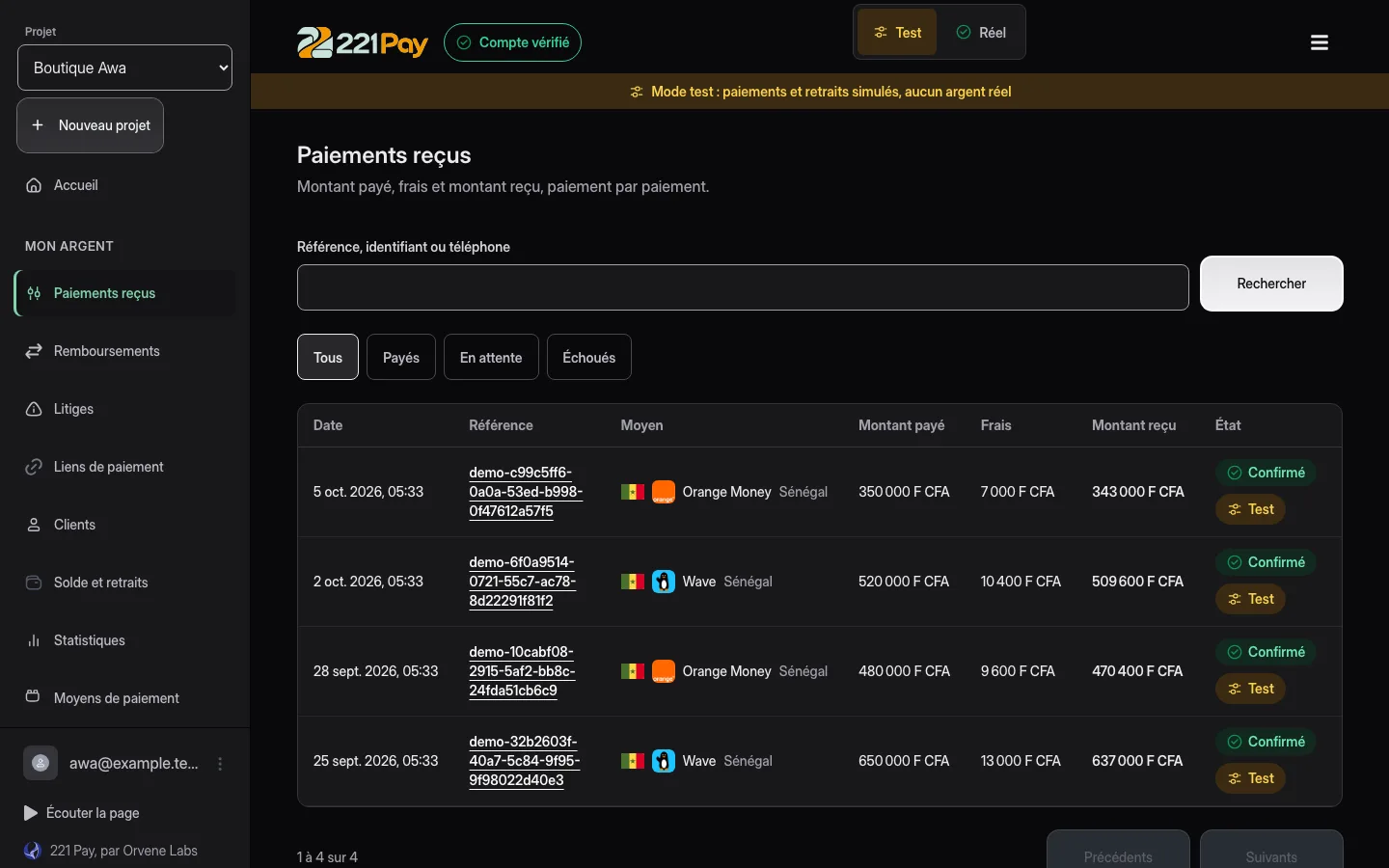The width and height of the screenshot is (1389, 868).
Task: Click the Rechercher button
Action: pos(1271,284)
